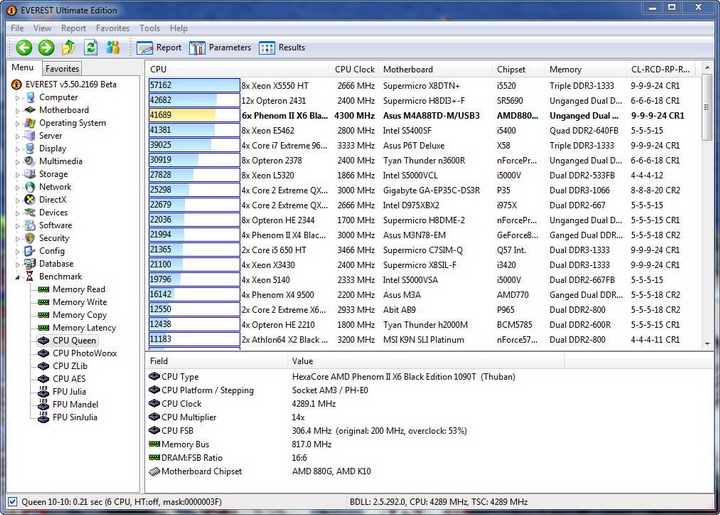The height and width of the screenshot is (515, 720).
Task: Show benchmark Results
Action: [x=282, y=48]
